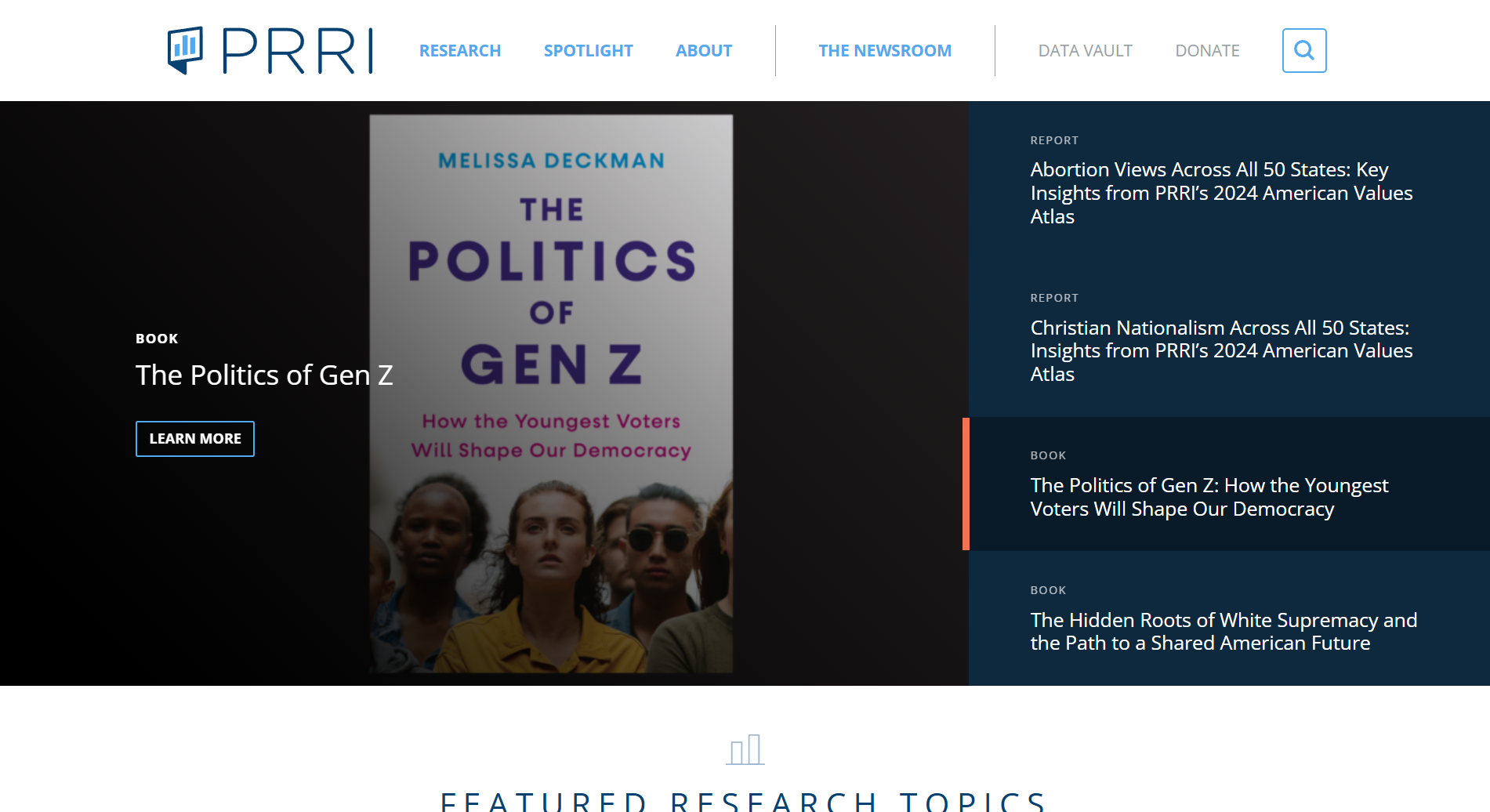Click the BOOK label above hero title
Viewport: 1490px width, 812px height.
click(x=157, y=339)
